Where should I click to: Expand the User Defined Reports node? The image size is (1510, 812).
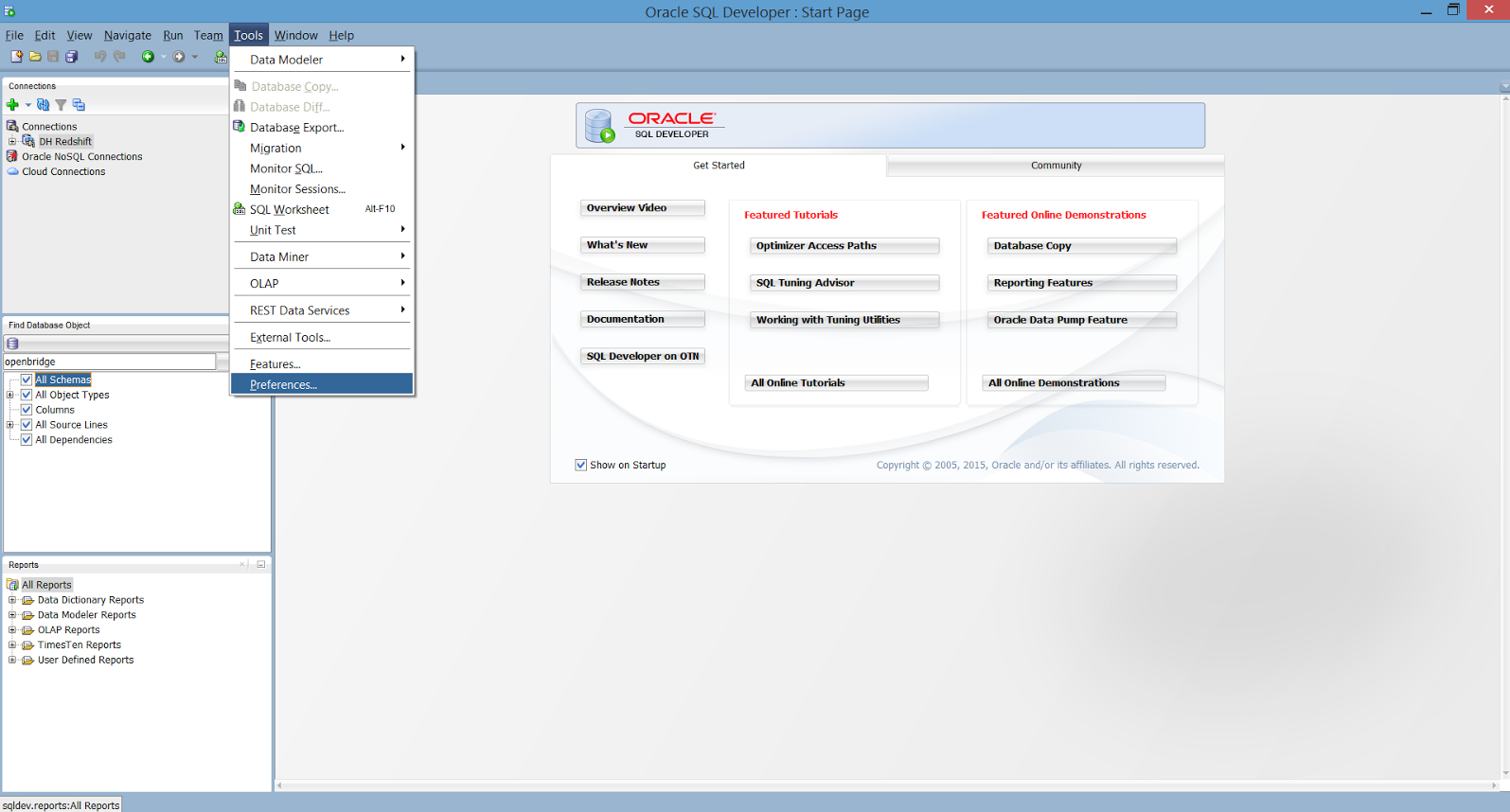point(12,660)
